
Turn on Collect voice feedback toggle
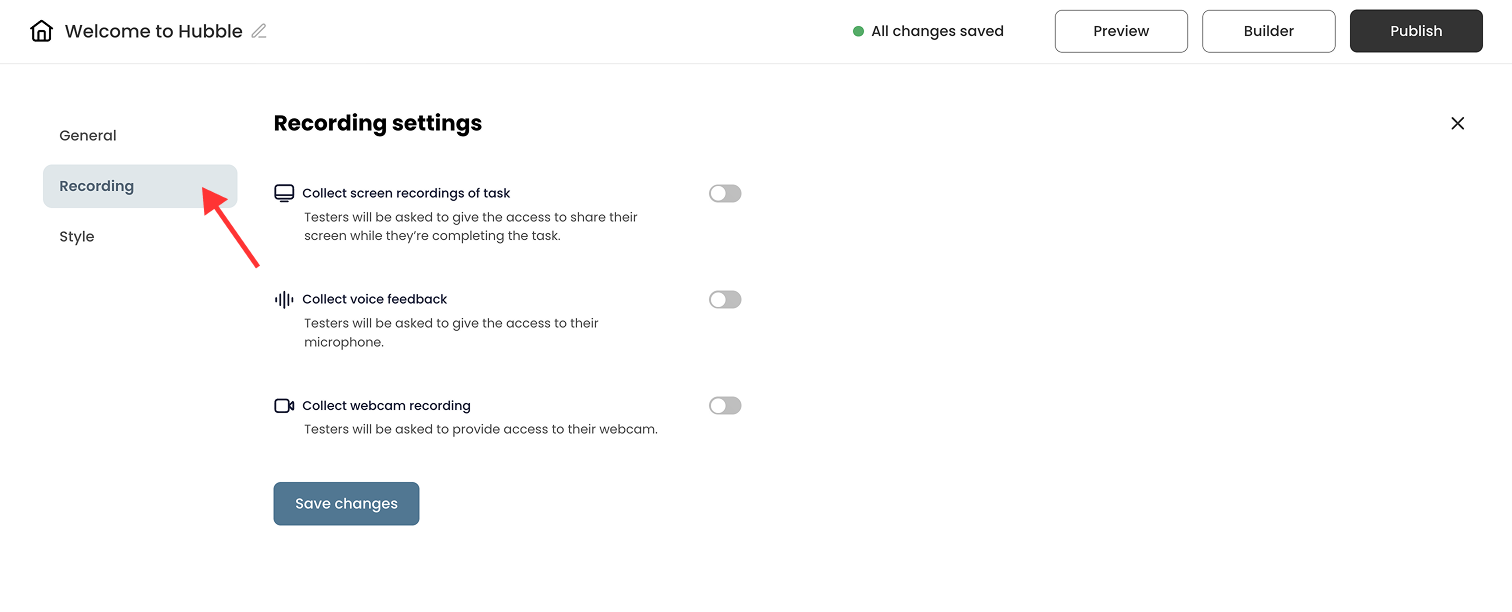click(725, 299)
